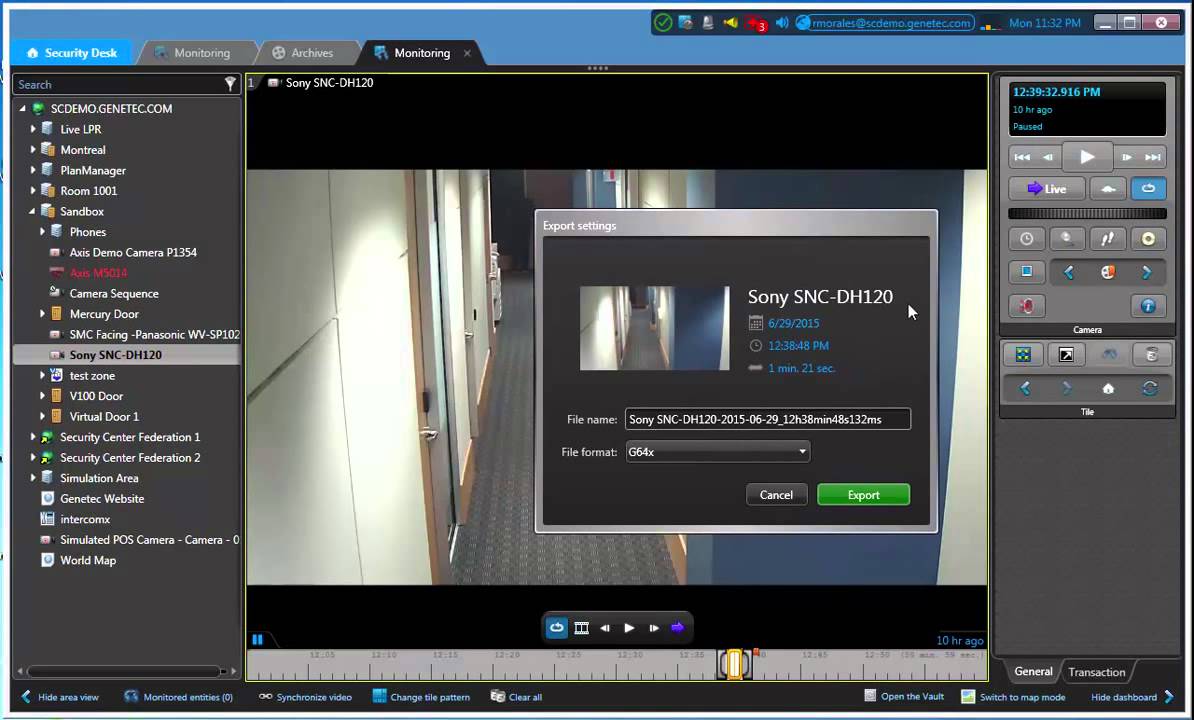The image size is (1194, 720).
Task: Collapse the Sandbox area
Action: pos(32,212)
